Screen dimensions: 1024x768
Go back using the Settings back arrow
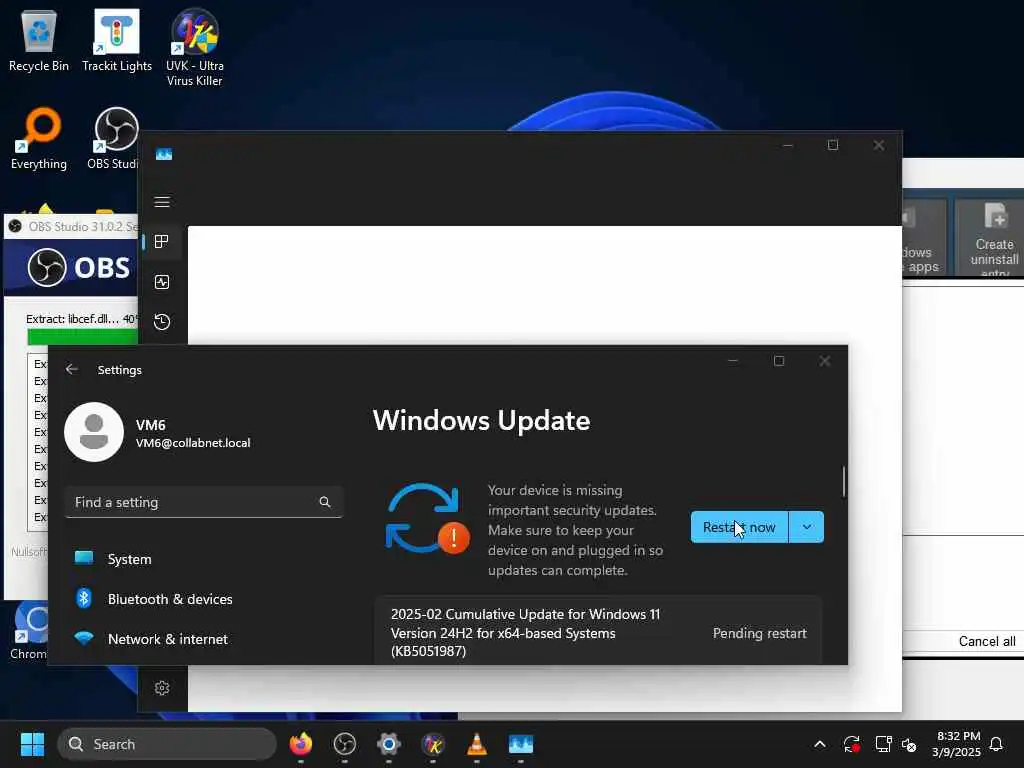(72, 369)
